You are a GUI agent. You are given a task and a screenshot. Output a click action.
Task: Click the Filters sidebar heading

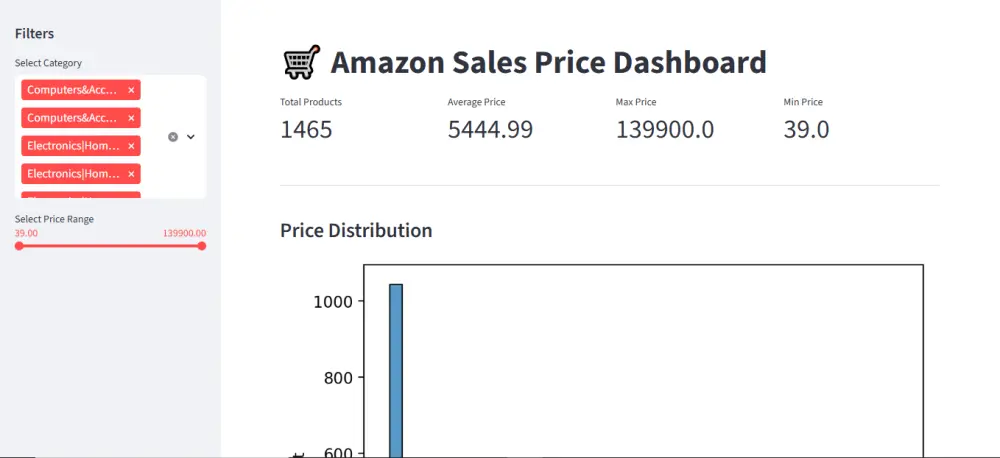(35, 34)
